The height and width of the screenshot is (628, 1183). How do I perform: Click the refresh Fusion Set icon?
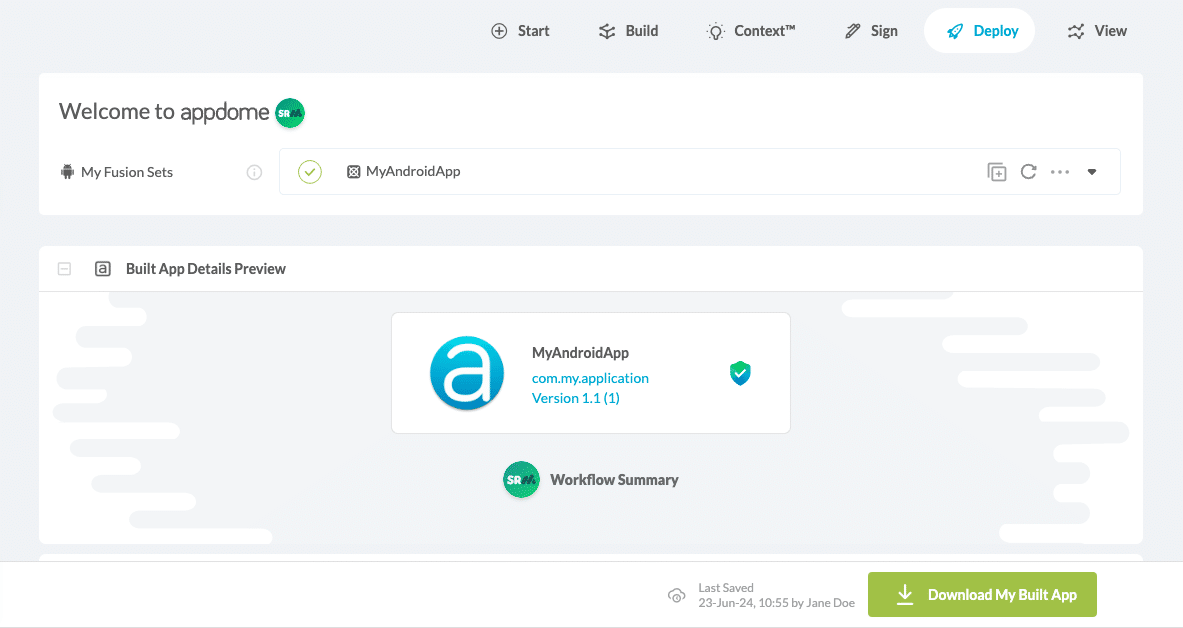tap(1028, 172)
